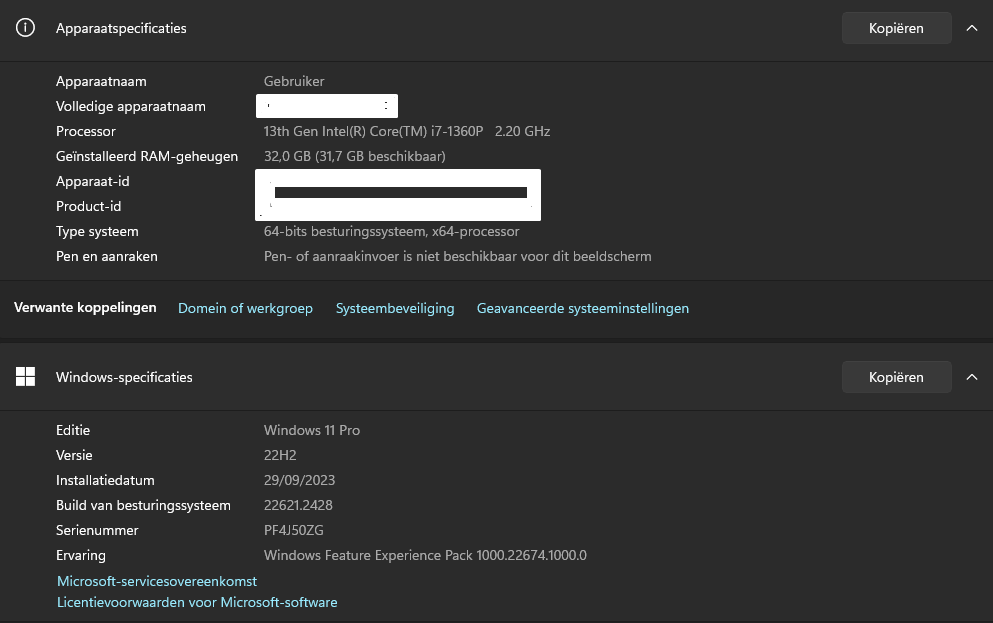Screen dimensions: 993x623
Task: Click the 'Apparaat-id' label
Action: coord(92,181)
